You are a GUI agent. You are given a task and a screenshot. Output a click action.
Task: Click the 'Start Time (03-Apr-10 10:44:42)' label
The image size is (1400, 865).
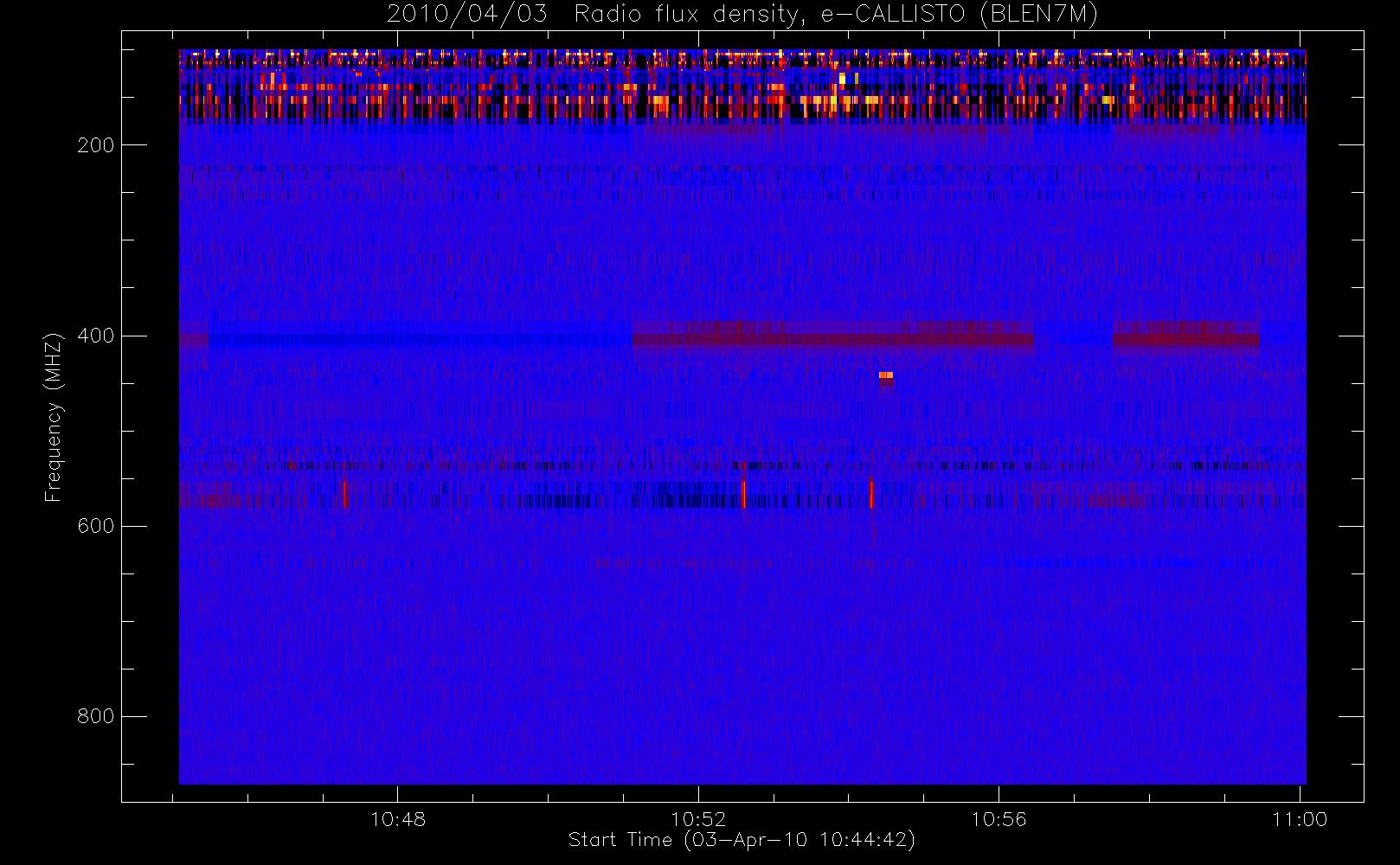pyautogui.click(x=742, y=840)
